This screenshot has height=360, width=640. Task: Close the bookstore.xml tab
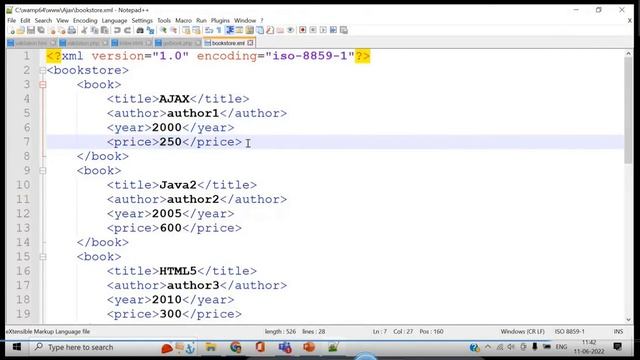pos(250,43)
